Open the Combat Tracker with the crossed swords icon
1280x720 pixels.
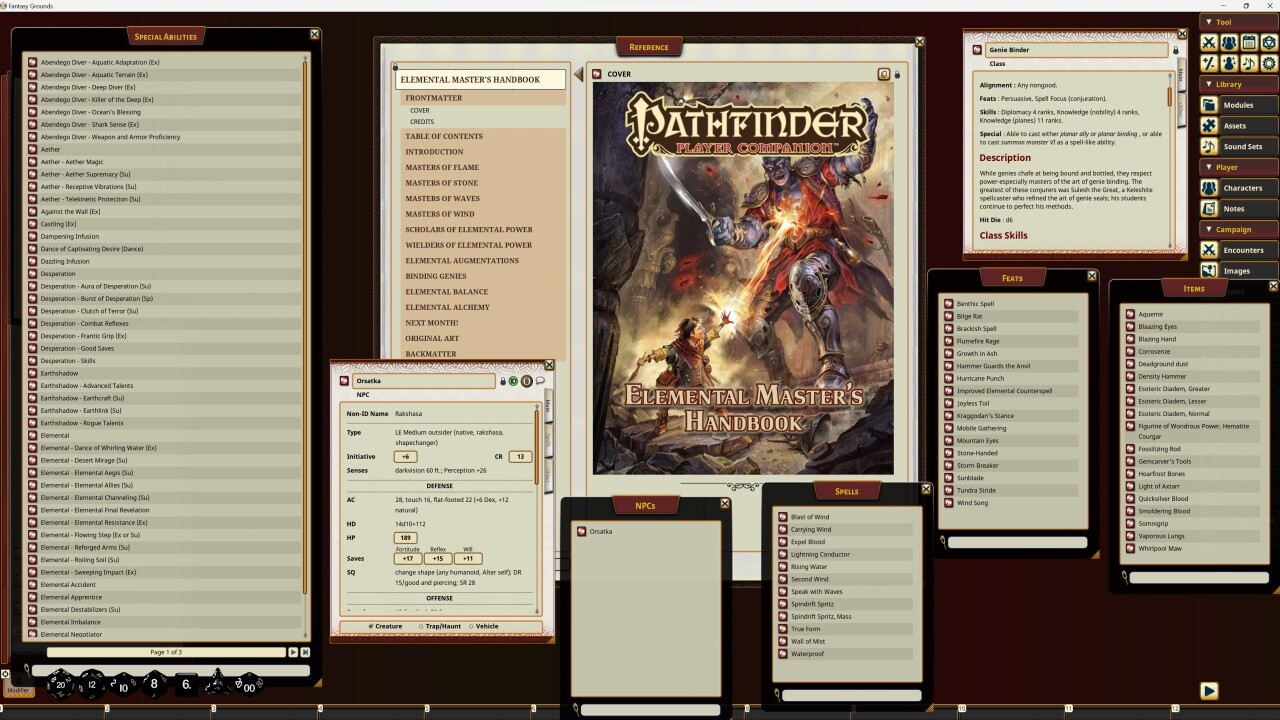tap(1210, 41)
